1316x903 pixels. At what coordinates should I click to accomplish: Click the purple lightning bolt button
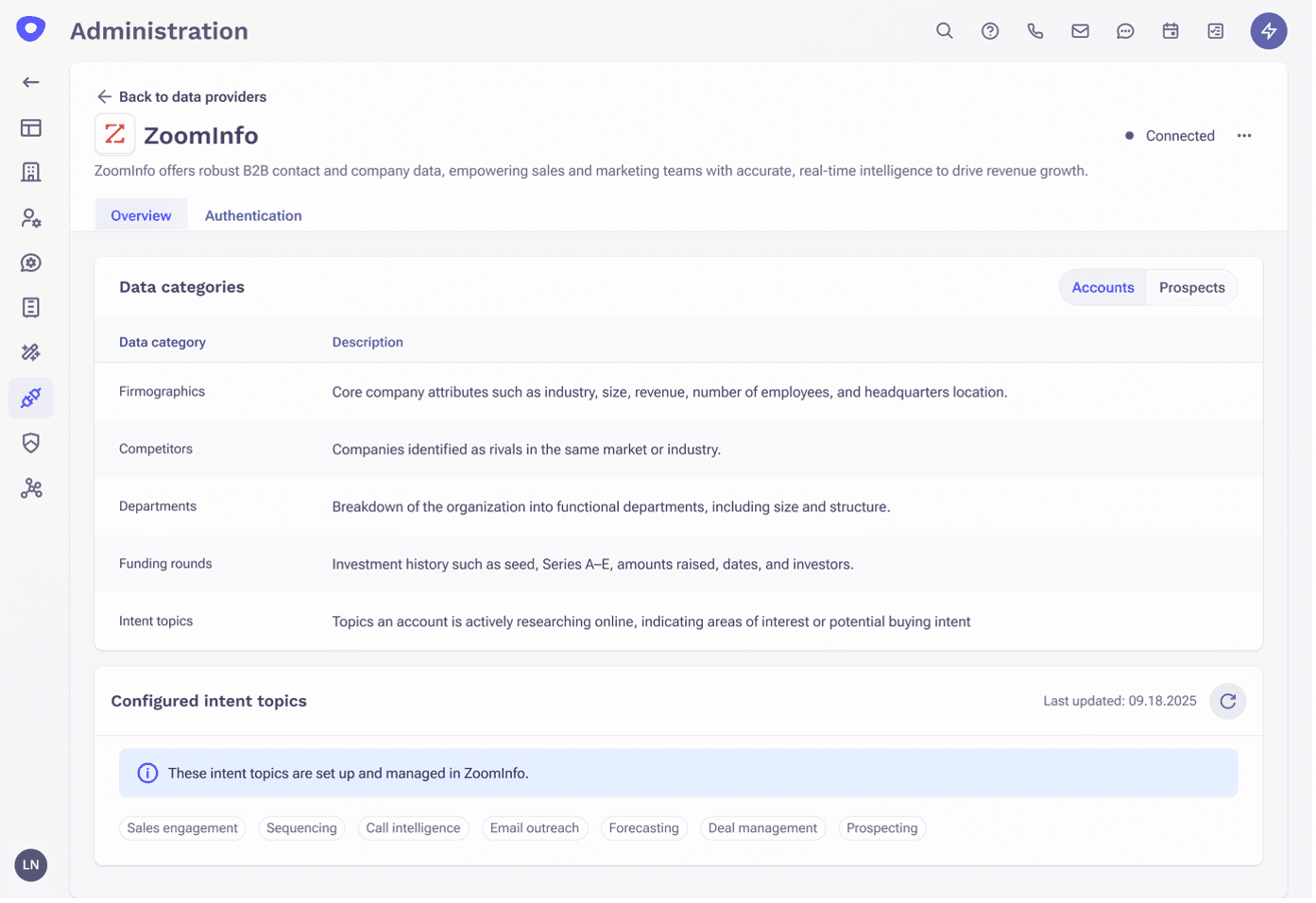pyautogui.click(x=1269, y=30)
